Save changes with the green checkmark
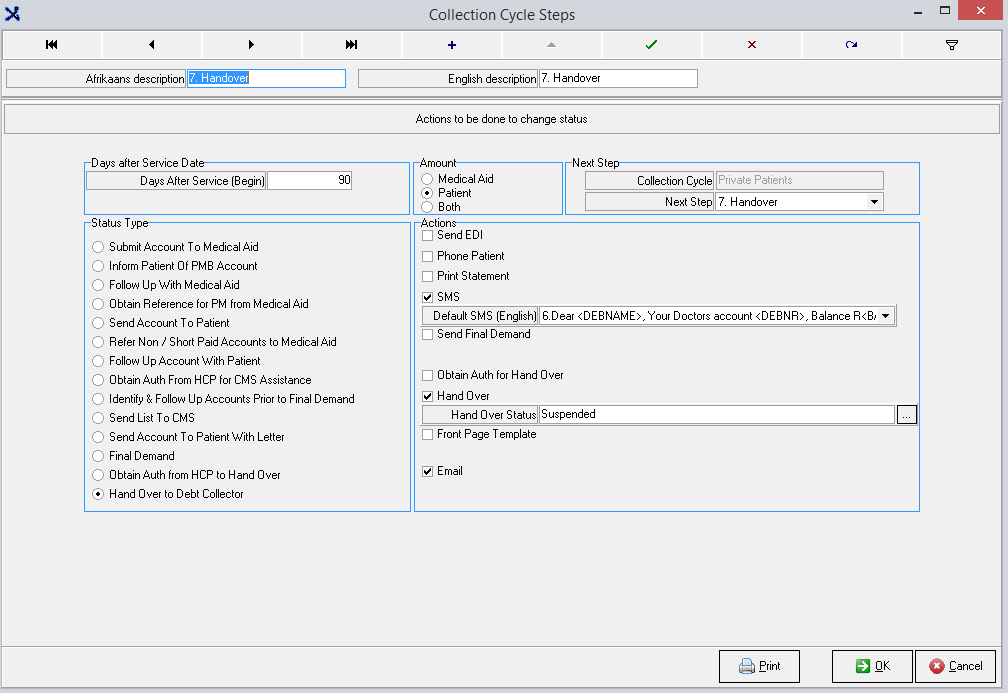 (x=652, y=45)
